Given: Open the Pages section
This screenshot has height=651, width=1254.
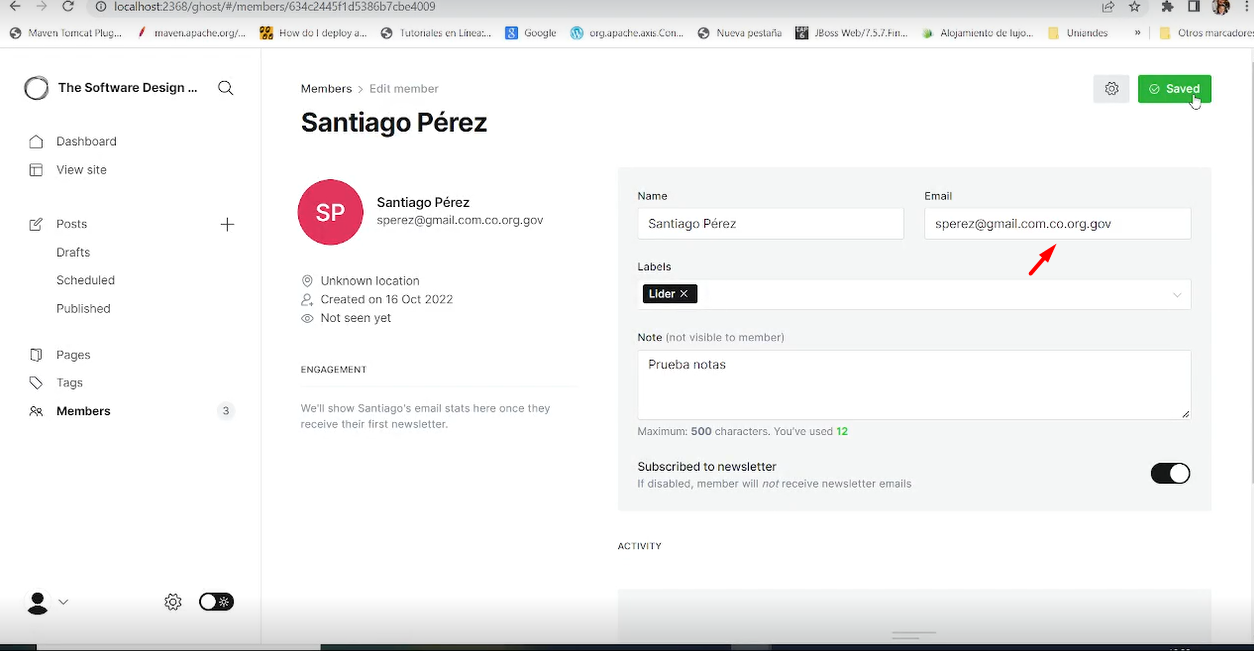Looking at the screenshot, I should point(36,354).
